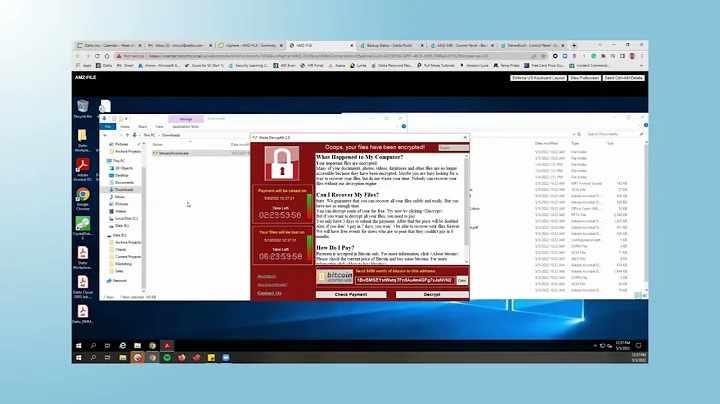Bookmark this page with star icon

[x=543, y=56]
